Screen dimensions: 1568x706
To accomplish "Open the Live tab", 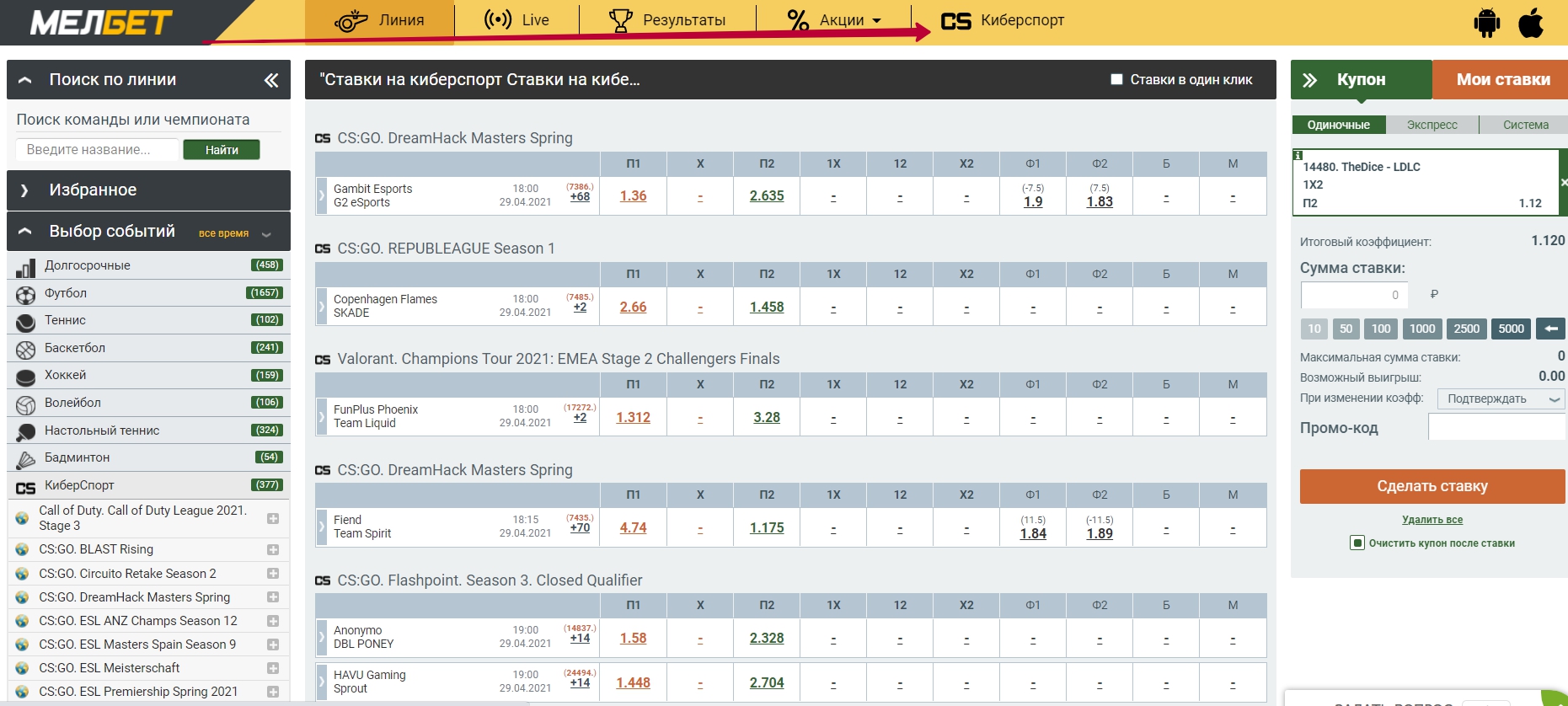I will click(x=516, y=20).
